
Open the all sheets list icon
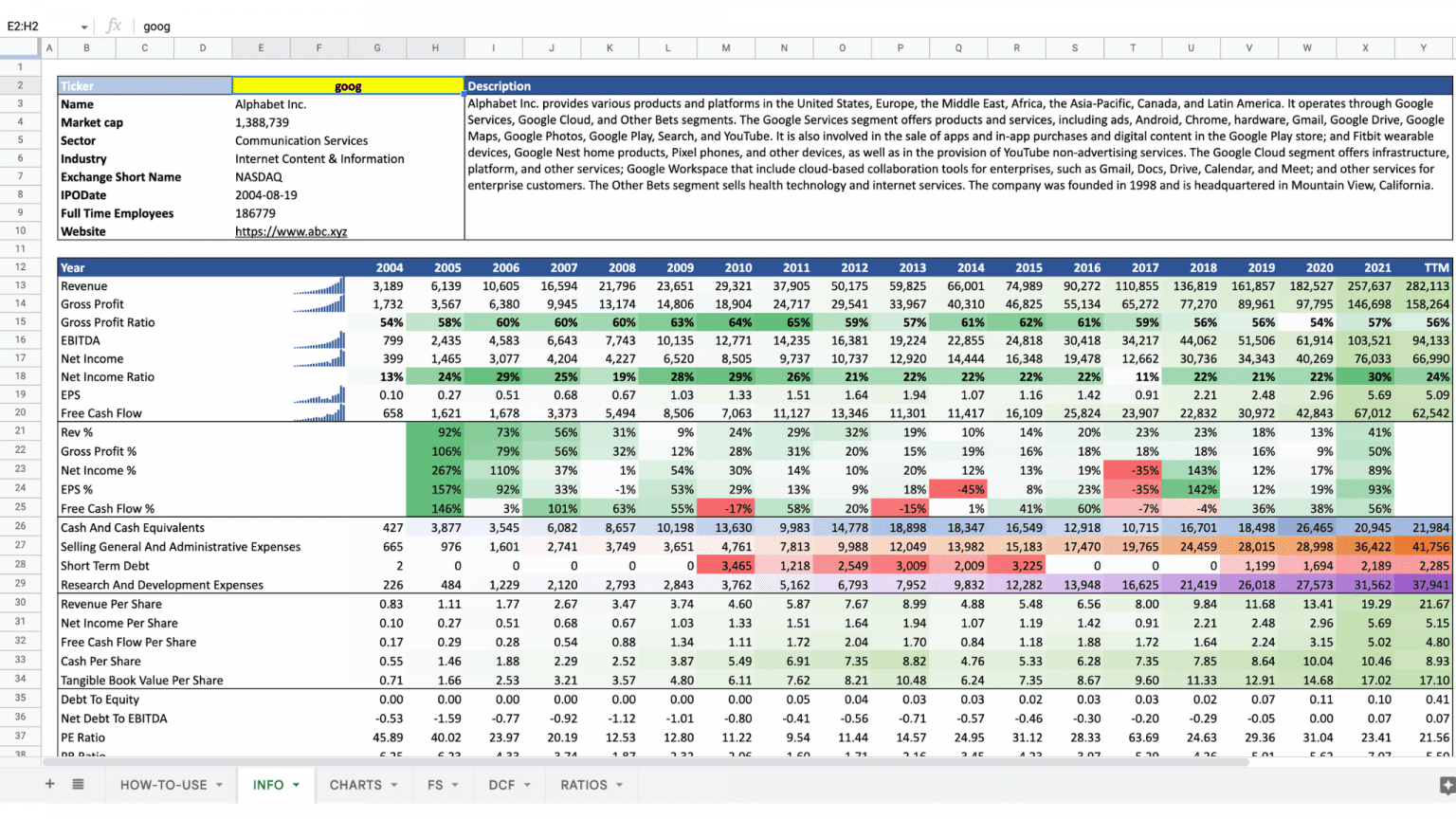point(78,784)
